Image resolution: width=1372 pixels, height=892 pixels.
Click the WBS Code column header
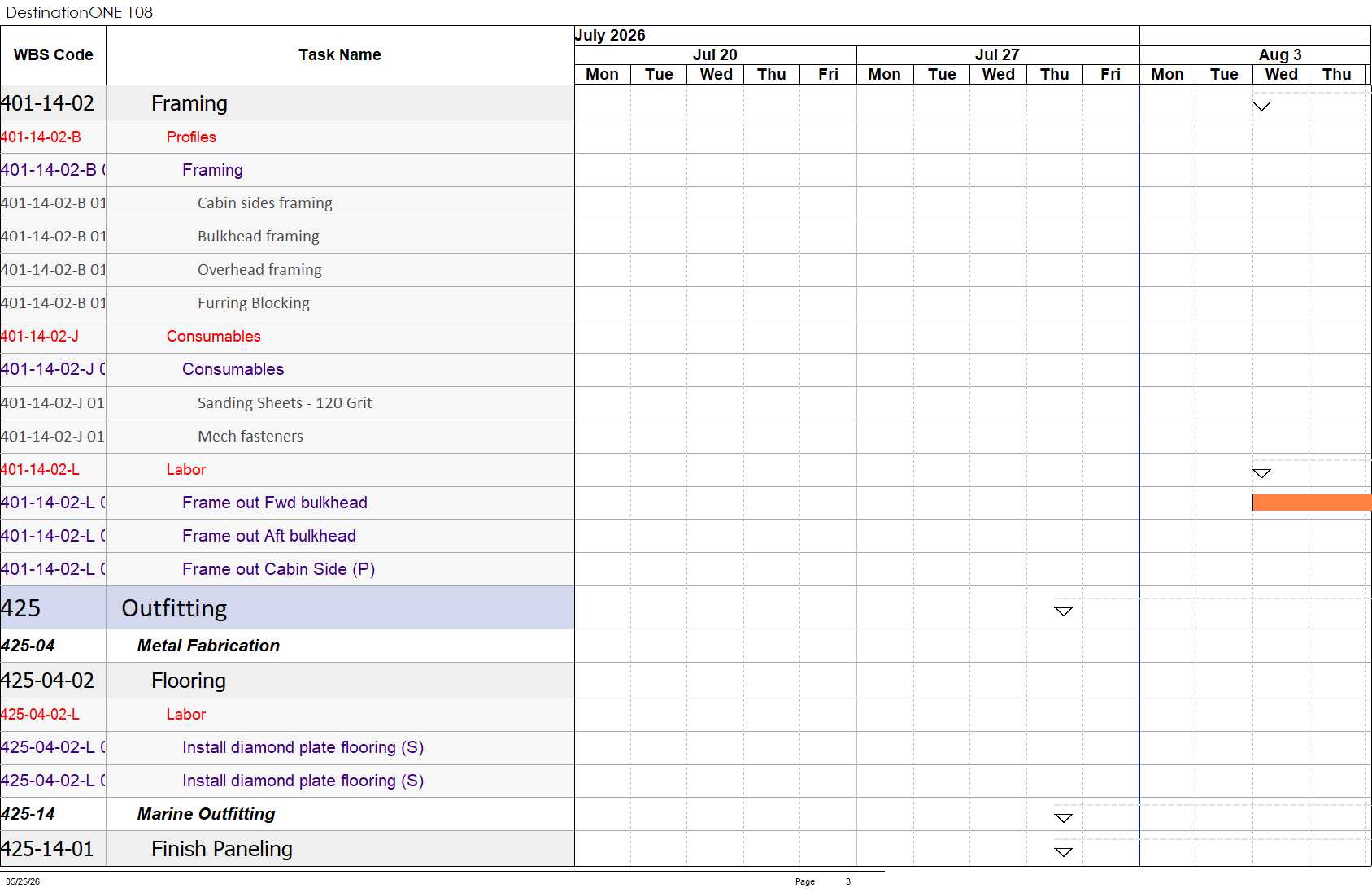coord(53,54)
